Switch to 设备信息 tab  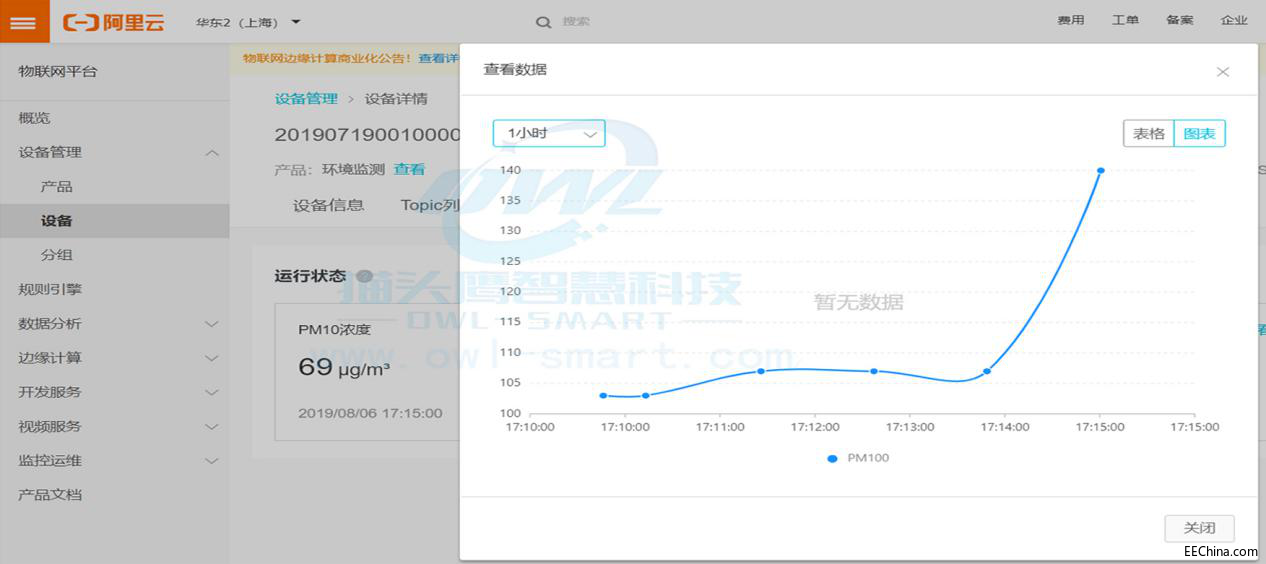[328, 205]
